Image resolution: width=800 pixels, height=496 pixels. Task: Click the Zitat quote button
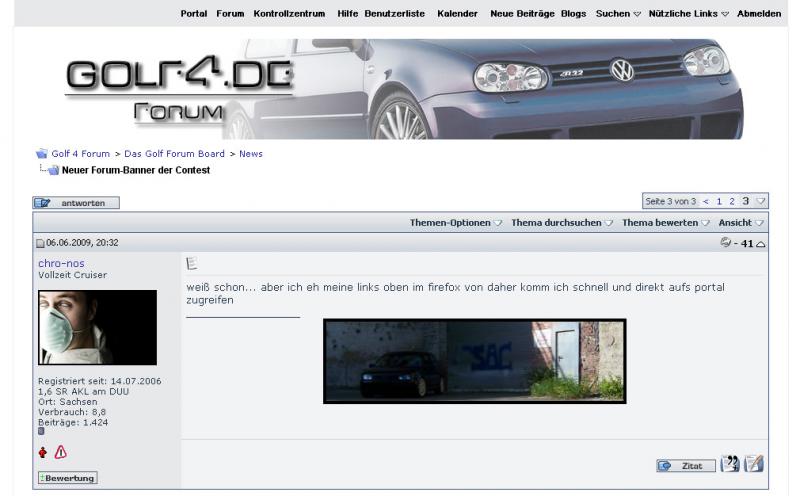pyautogui.click(x=686, y=465)
